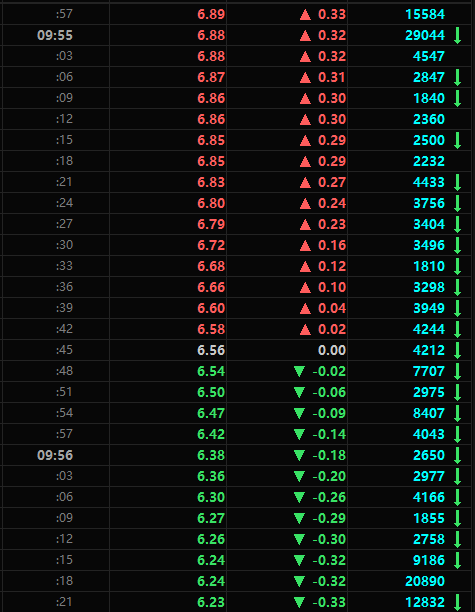Click green triangle beside change -0.26
This screenshot has width=475, height=612.
299,497
